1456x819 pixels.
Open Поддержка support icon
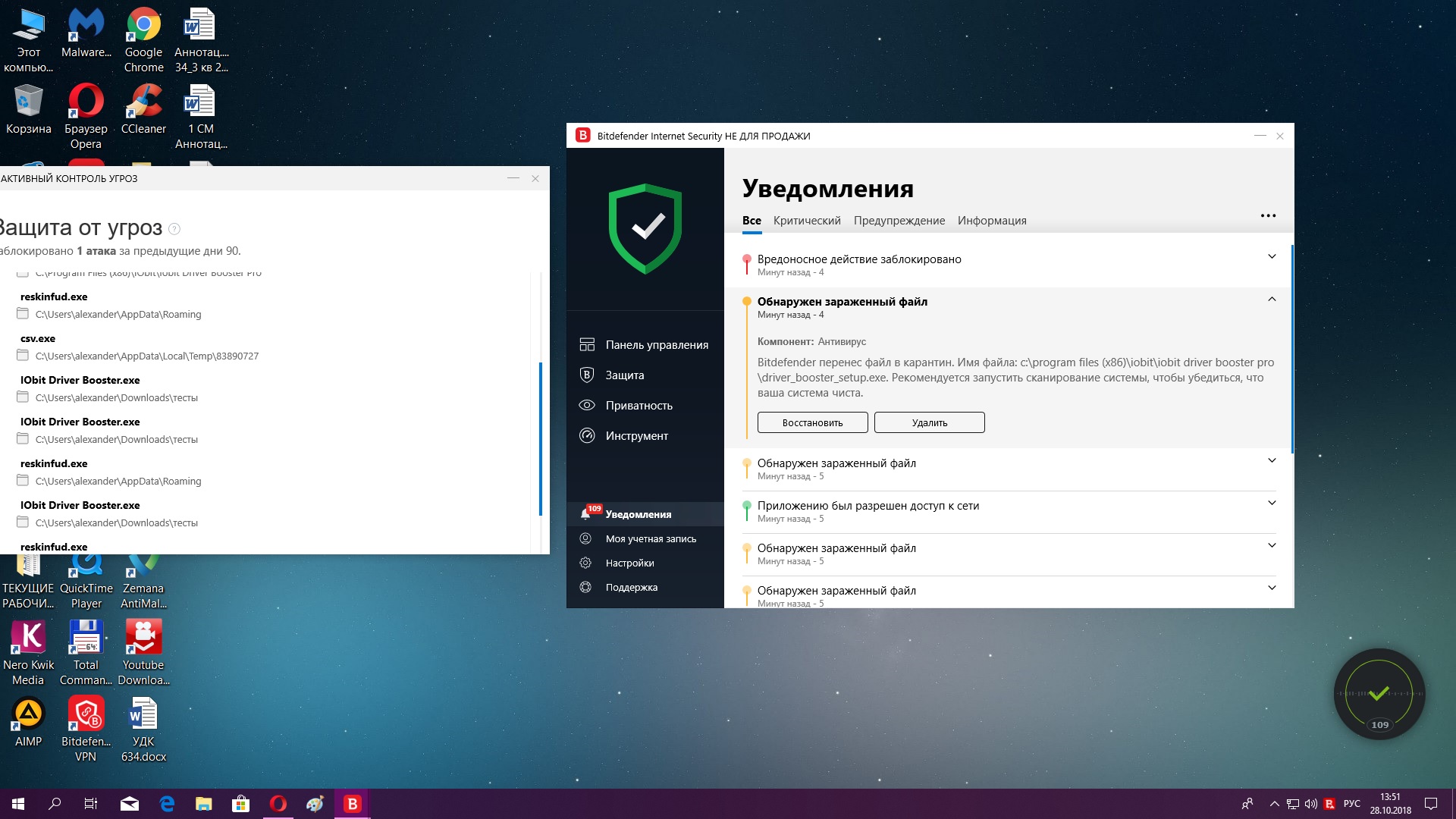[x=585, y=587]
